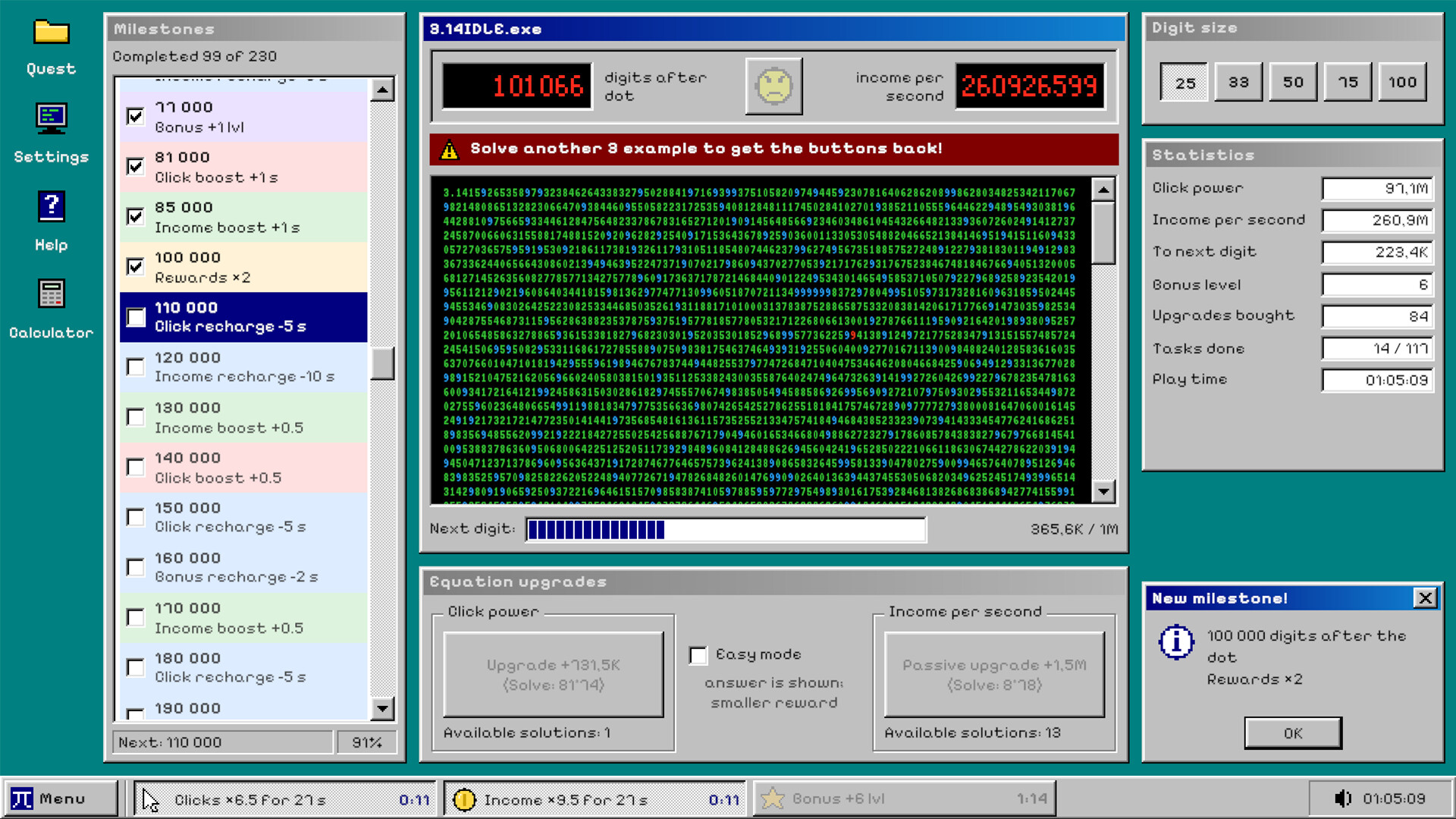Viewport: 1456px width, 819px height.
Task: Click the pi logo on Menu button
Action: click(x=22, y=799)
